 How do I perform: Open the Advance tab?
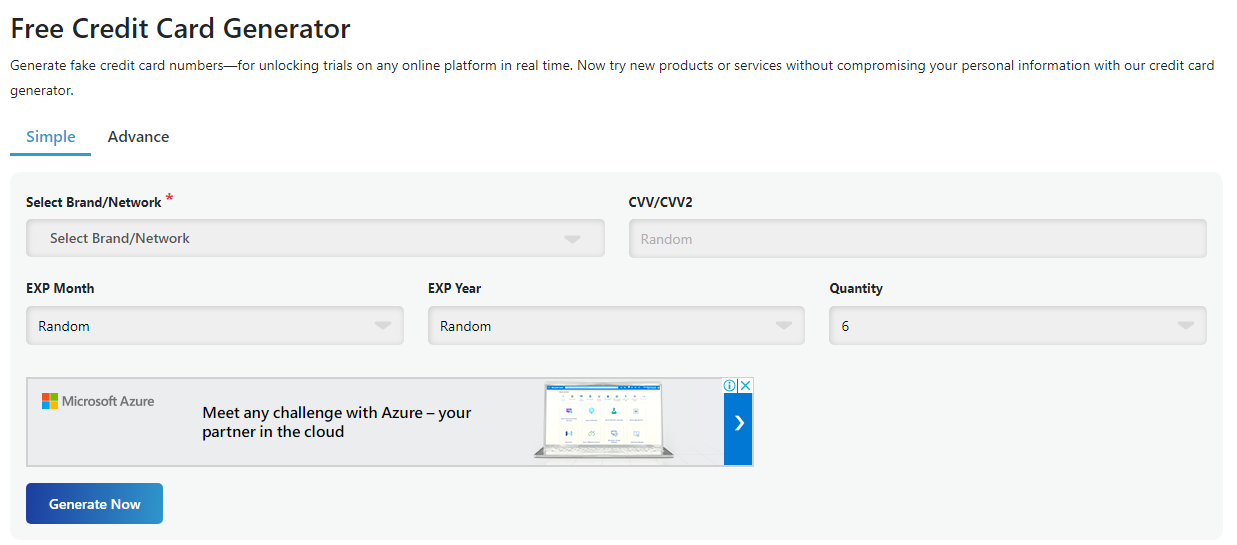[x=138, y=137]
